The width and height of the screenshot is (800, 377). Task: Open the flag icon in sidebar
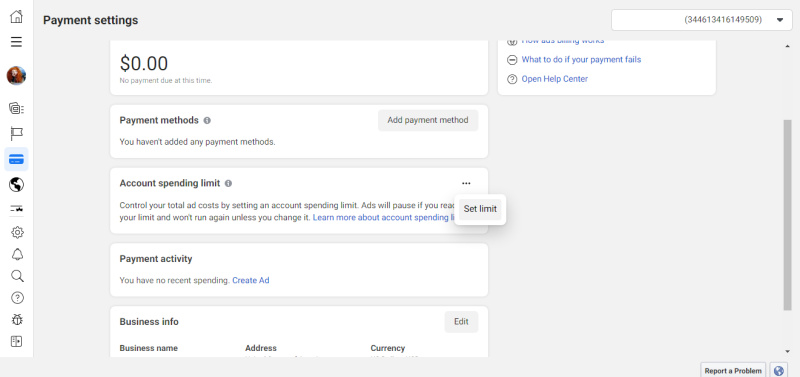point(16,134)
